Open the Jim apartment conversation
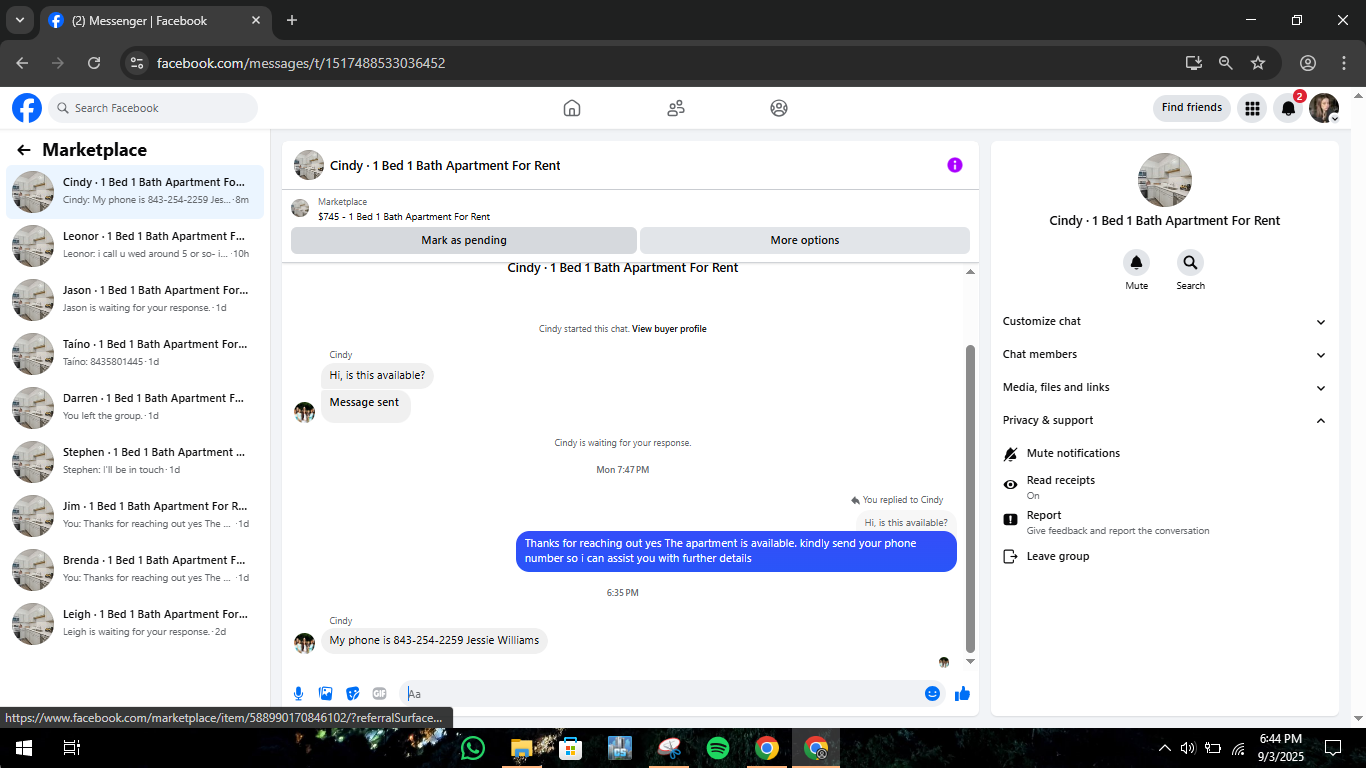 (x=135, y=515)
